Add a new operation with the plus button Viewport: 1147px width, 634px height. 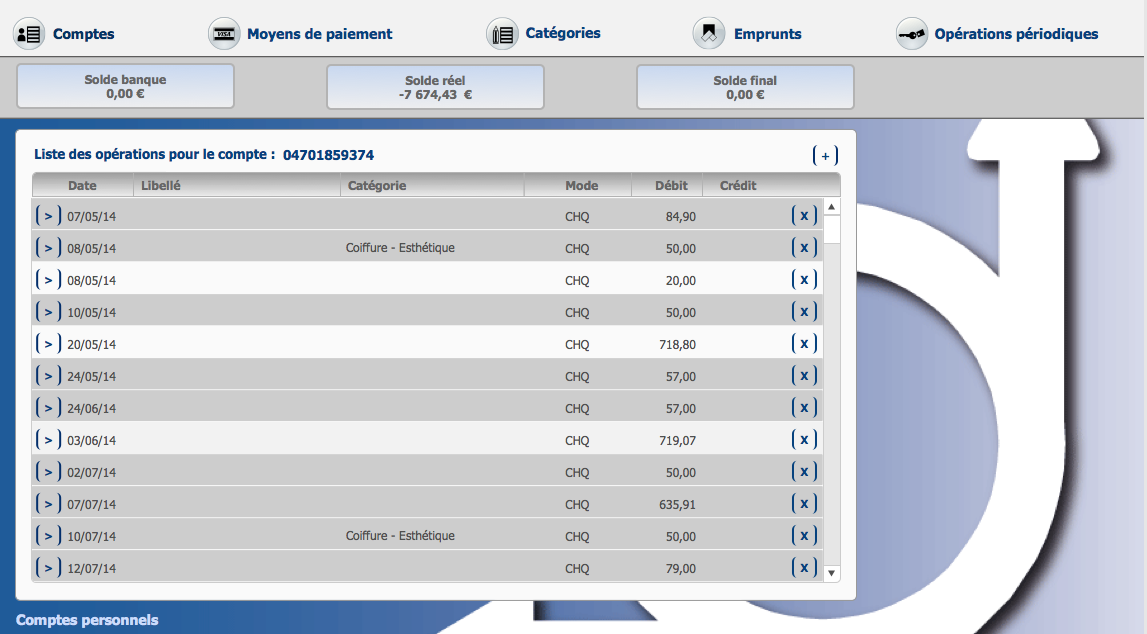(825, 155)
